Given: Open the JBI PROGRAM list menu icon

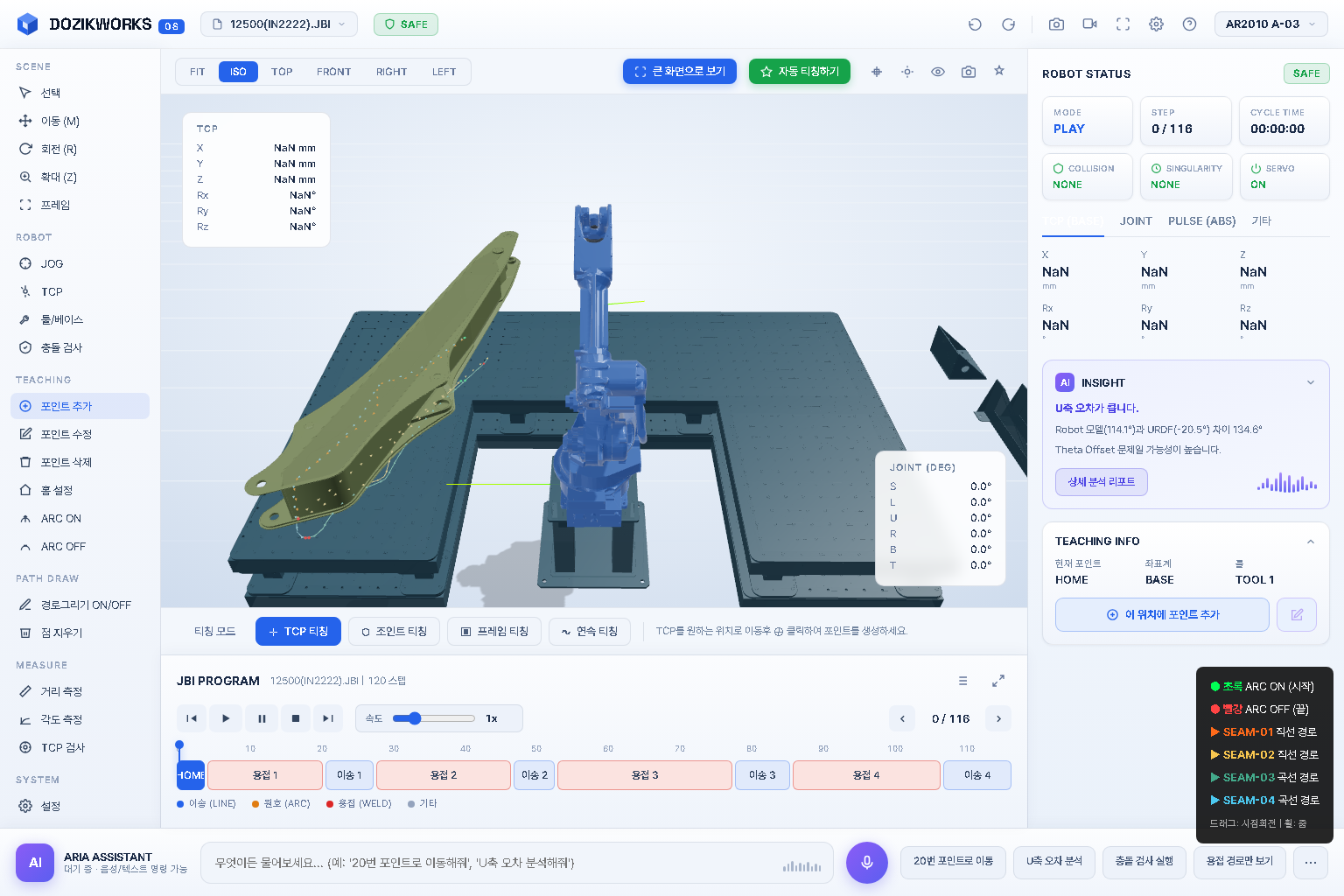Looking at the screenshot, I should [962, 681].
